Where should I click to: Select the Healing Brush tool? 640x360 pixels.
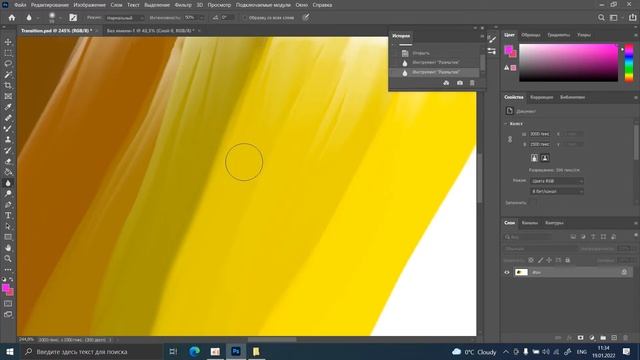click(x=8, y=118)
